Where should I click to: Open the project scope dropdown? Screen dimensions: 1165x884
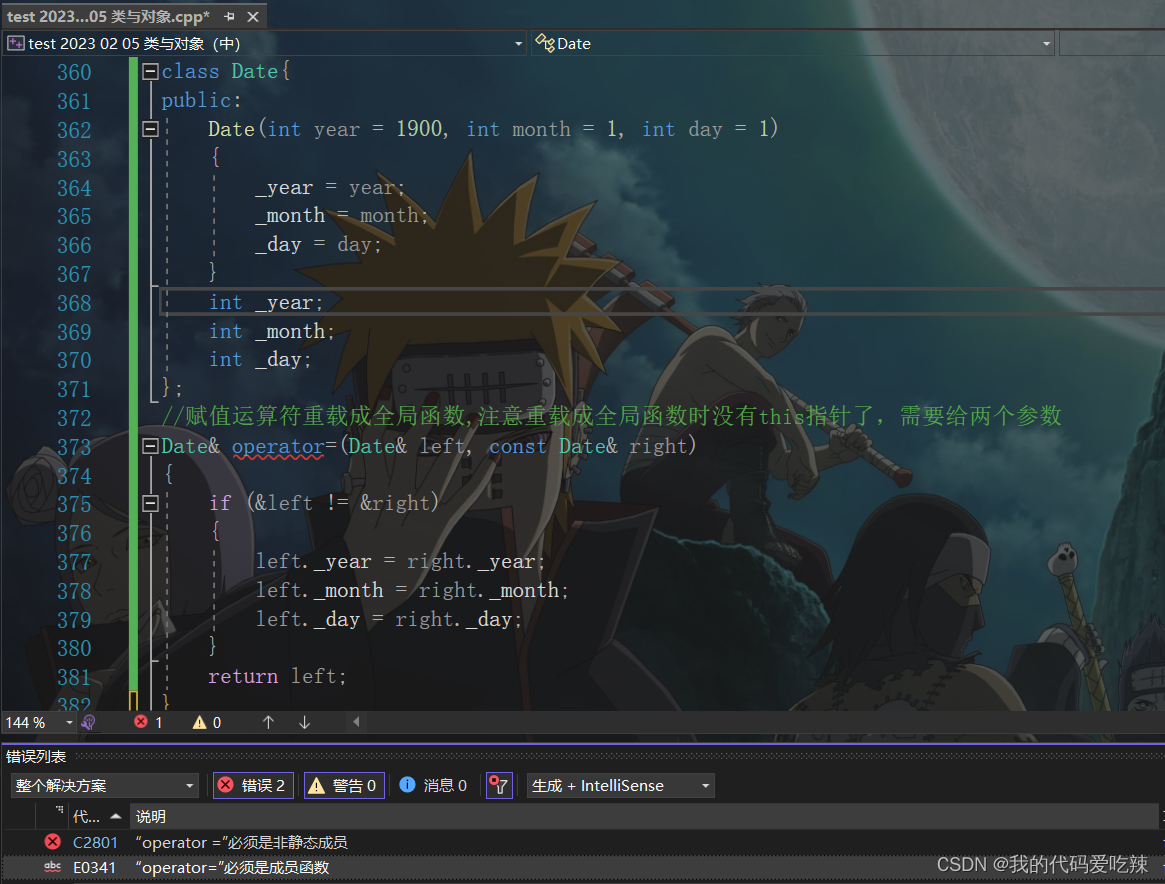click(x=518, y=44)
